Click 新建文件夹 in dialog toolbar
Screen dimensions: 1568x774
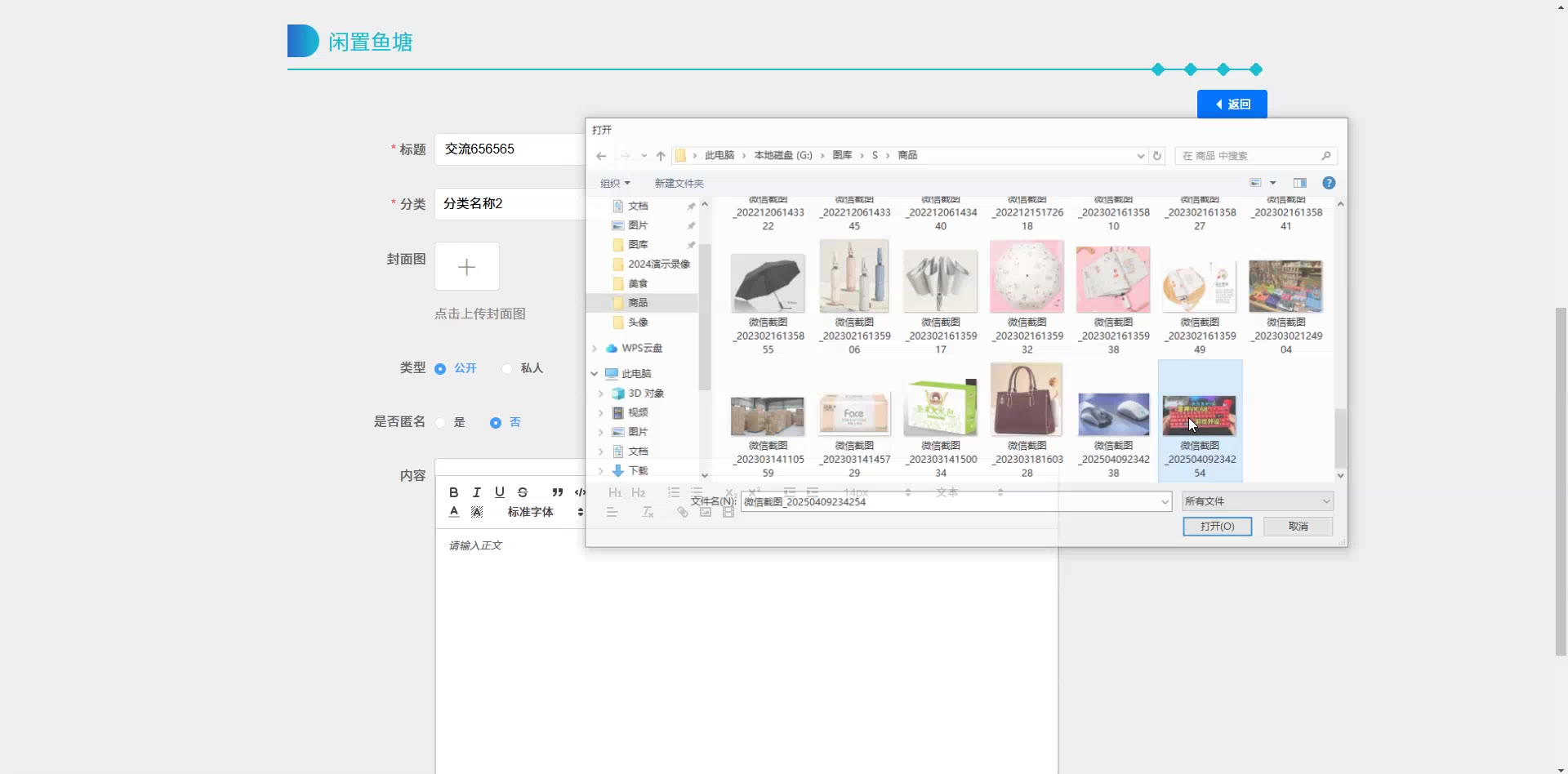pyautogui.click(x=678, y=183)
